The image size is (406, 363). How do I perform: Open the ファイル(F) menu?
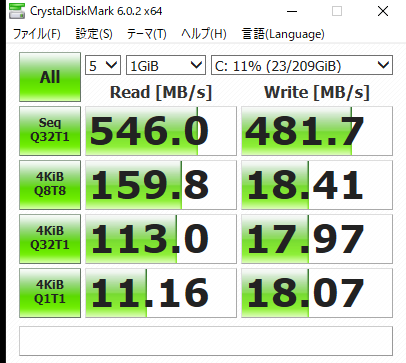tap(37, 34)
